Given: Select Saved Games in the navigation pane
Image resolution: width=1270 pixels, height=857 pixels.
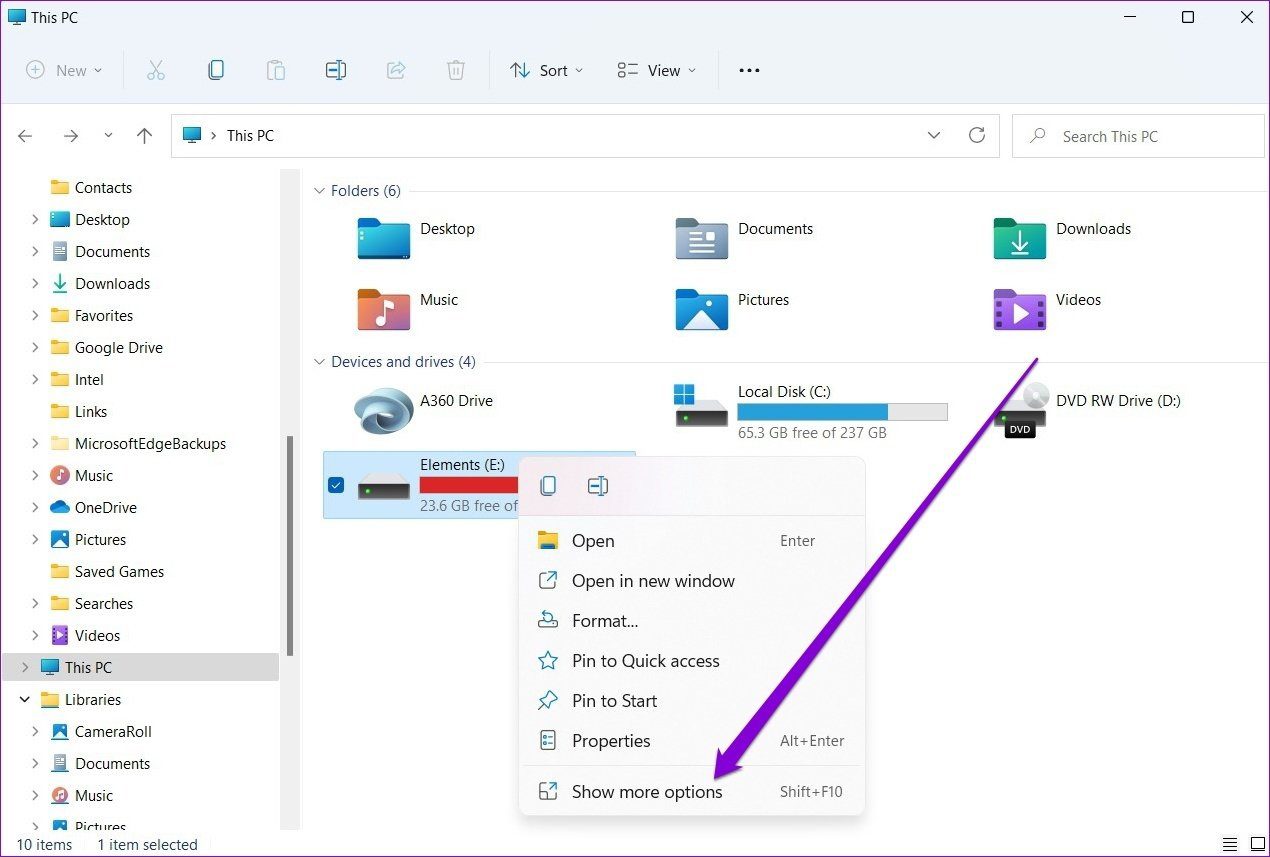Looking at the screenshot, I should (119, 572).
